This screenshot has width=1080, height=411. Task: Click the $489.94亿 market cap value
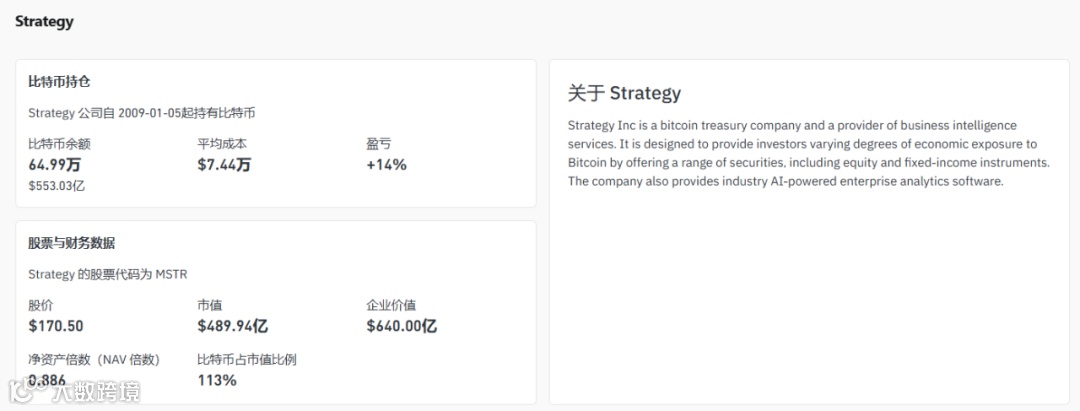click(233, 326)
